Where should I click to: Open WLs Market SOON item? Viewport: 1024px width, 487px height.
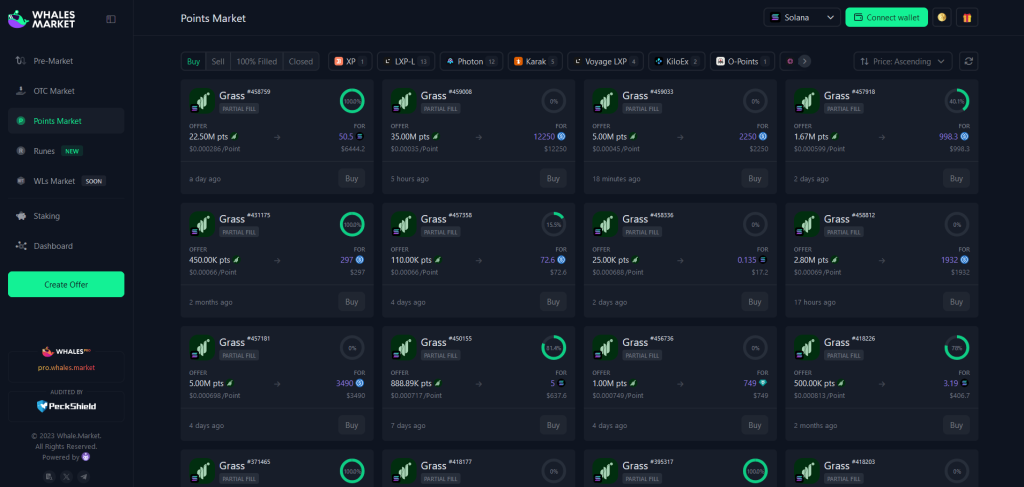coord(66,181)
